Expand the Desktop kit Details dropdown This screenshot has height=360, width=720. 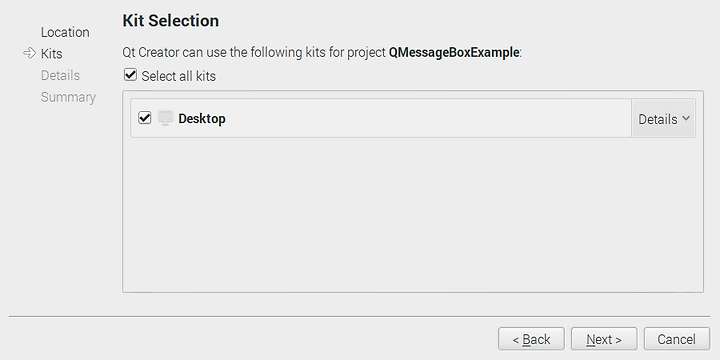click(x=664, y=118)
